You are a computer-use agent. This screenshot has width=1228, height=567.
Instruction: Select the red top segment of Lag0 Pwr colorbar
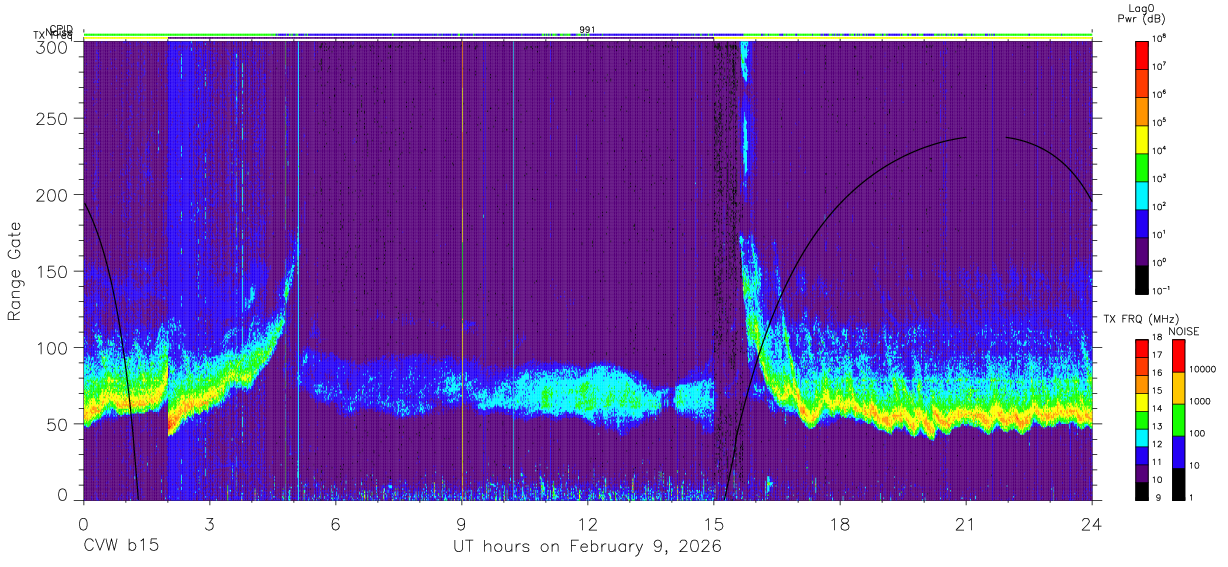coord(1142,54)
